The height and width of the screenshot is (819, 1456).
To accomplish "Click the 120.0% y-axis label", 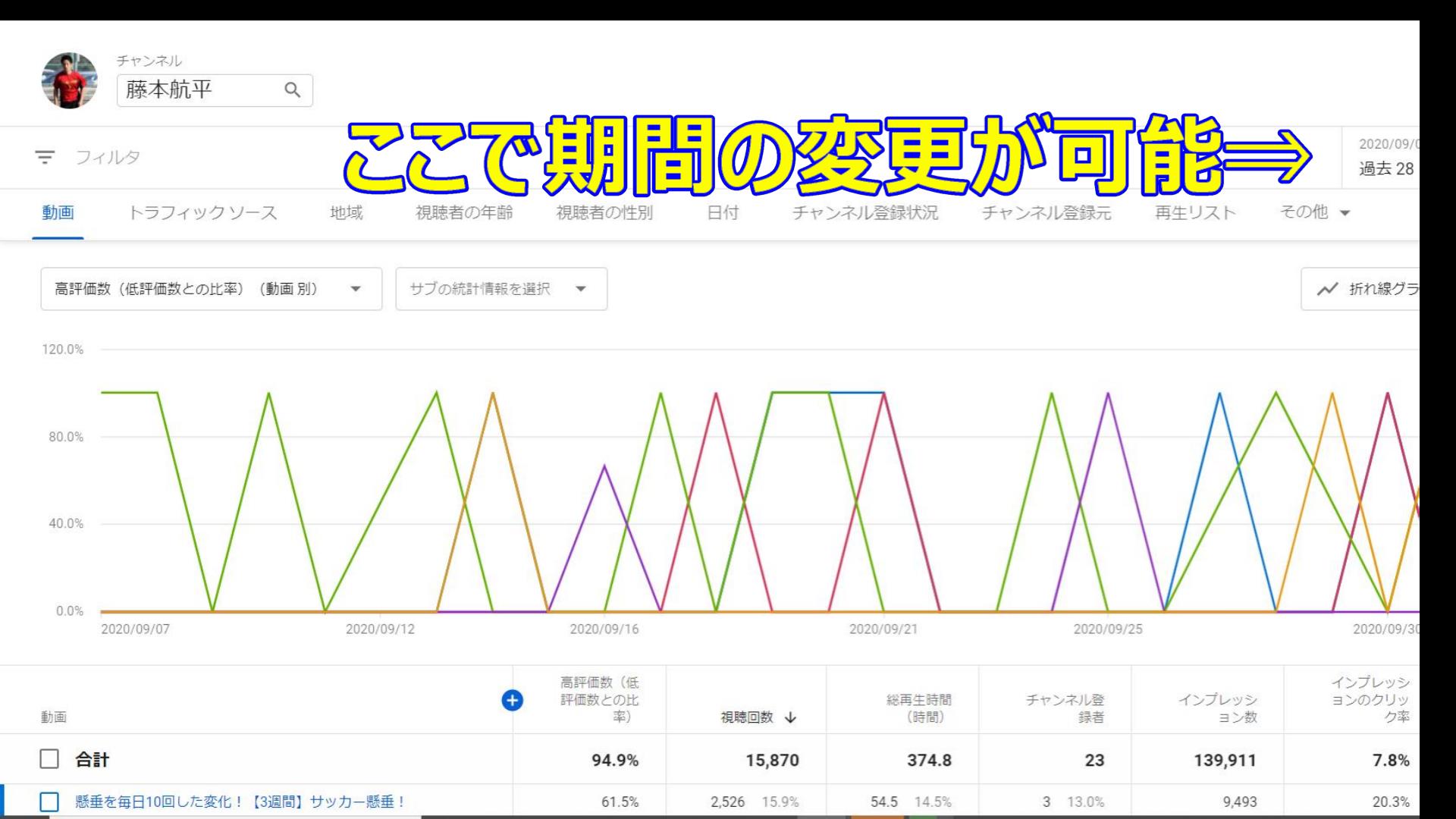I will tap(62, 350).
